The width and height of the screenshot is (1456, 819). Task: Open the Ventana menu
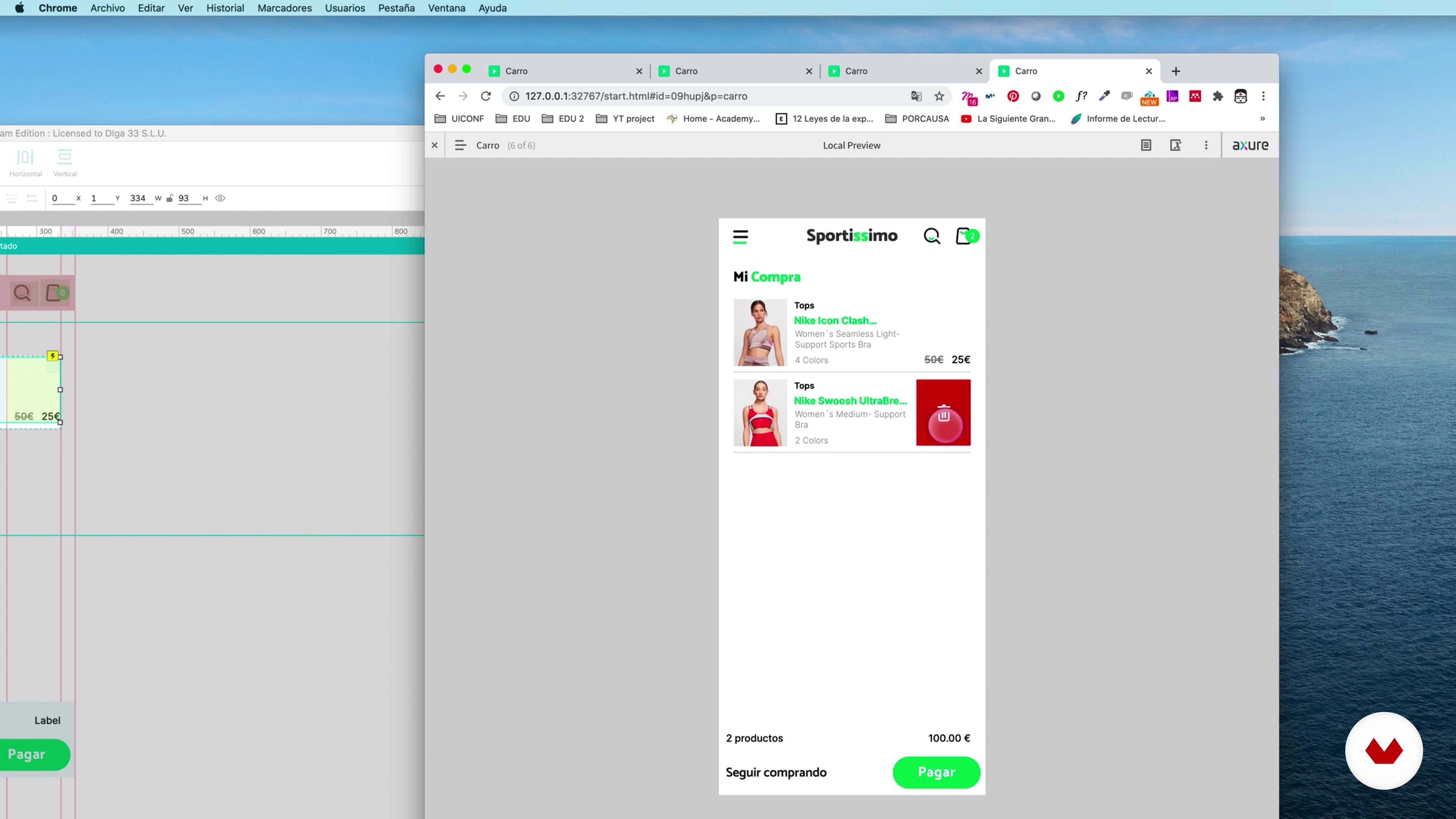(447, 8)
